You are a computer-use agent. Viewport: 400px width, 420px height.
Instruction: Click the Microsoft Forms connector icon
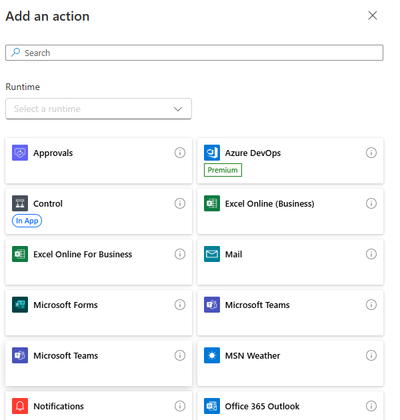[20, 305]
